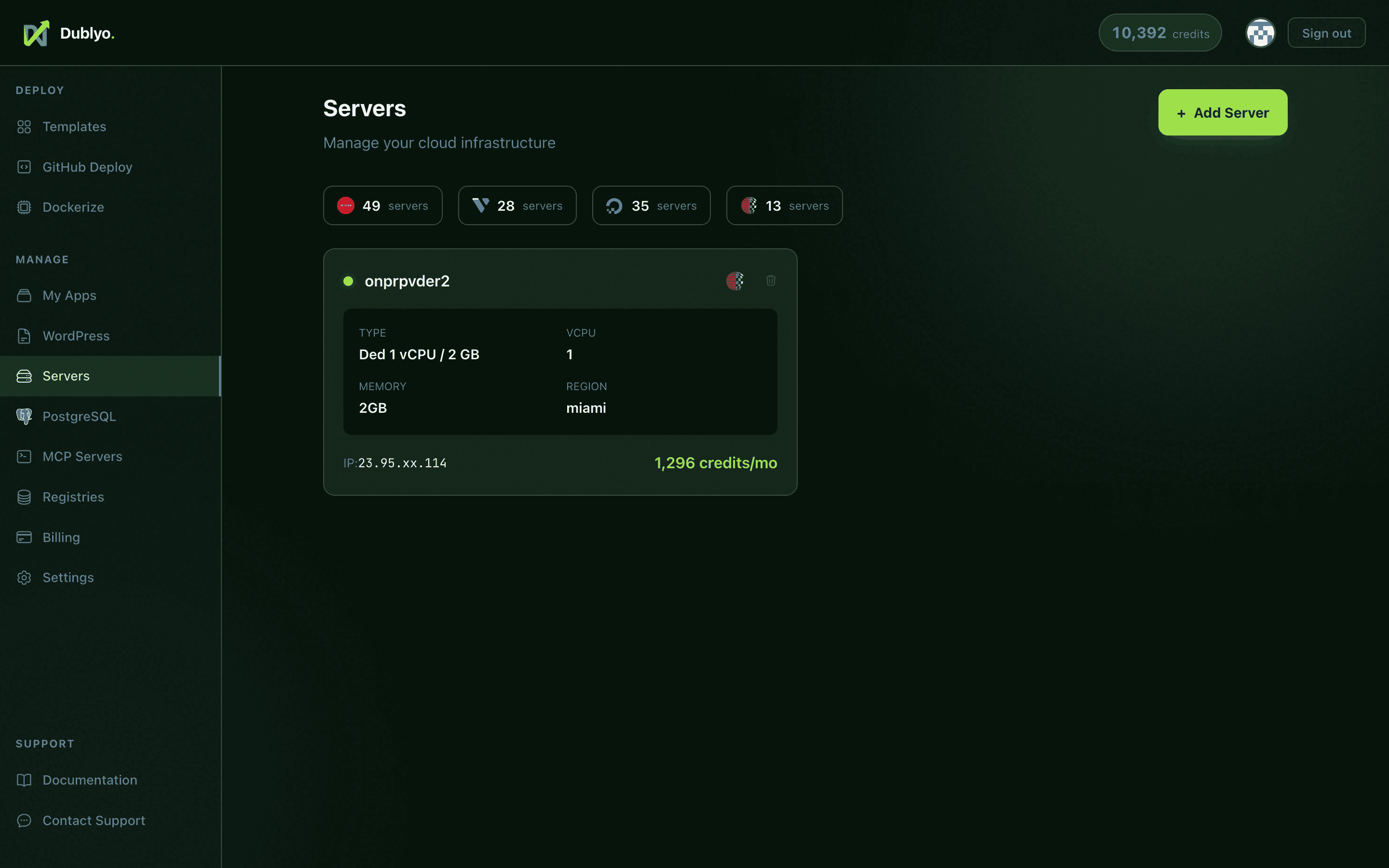Click the provider badge on onprpvder2 card
This screenshot has height=868, width=1389.
click(x=734, y=281)
